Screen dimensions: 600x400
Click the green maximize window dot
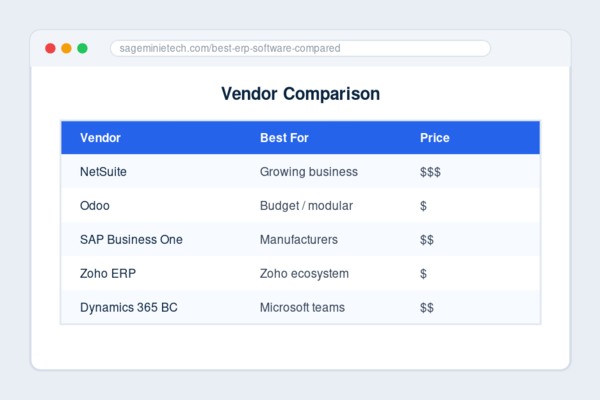pyautogui.click(x=82, y=48)
